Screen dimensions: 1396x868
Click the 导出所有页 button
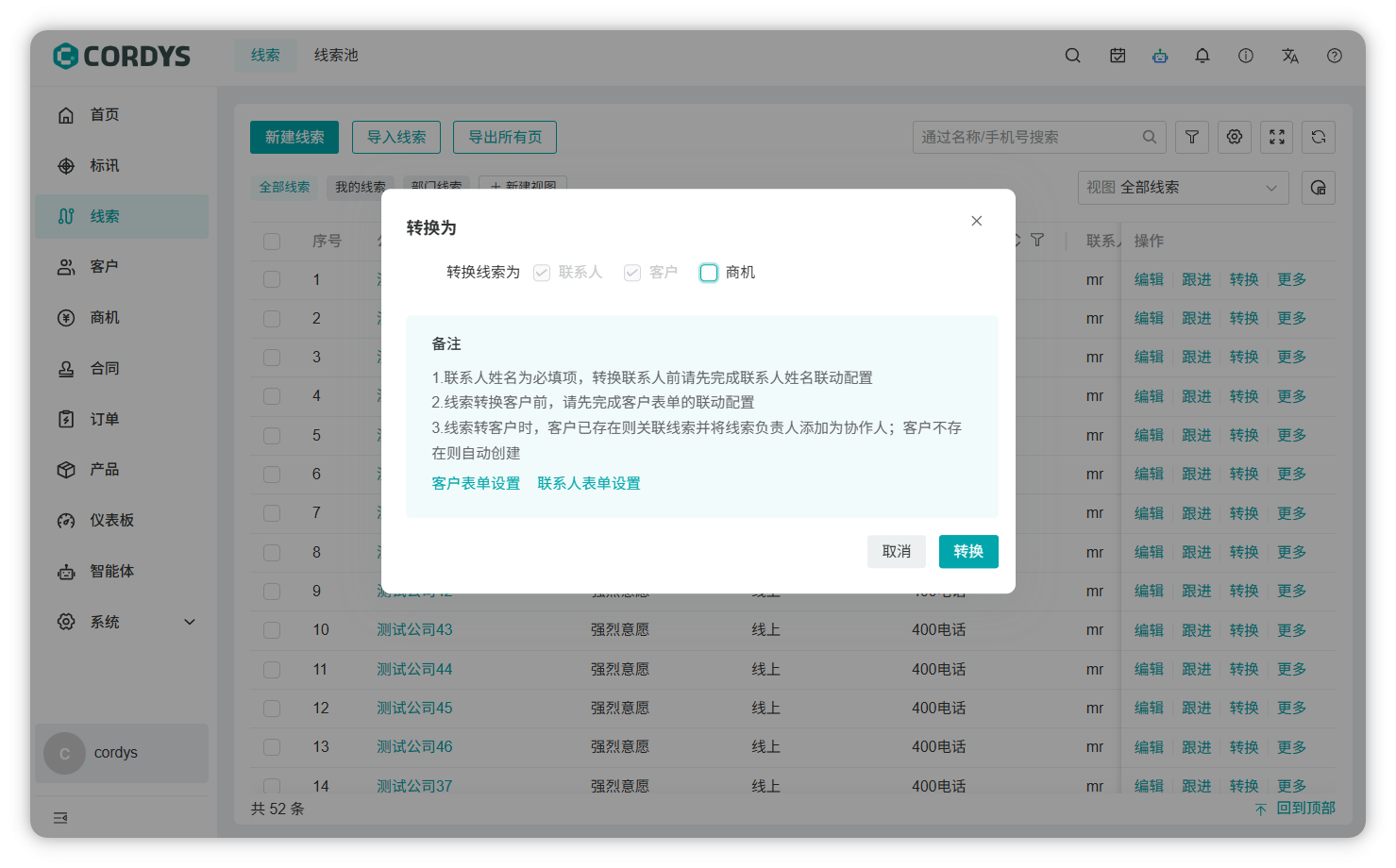click(x=505, y=137)
